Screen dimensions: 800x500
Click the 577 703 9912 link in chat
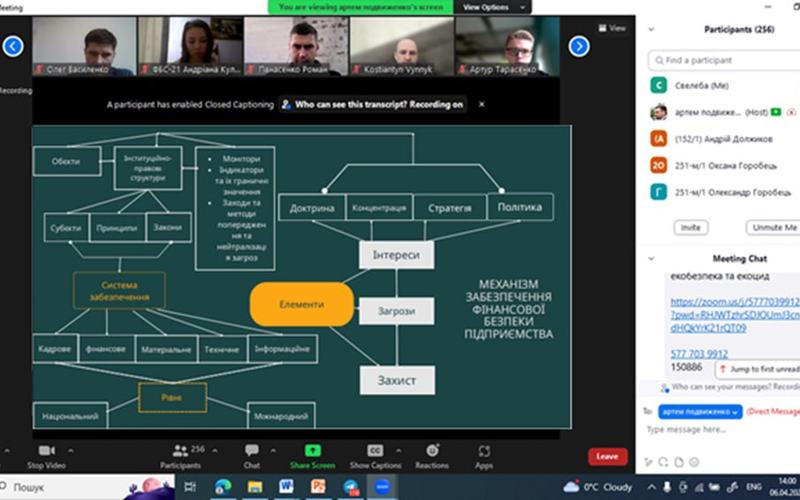pos(699,354)
